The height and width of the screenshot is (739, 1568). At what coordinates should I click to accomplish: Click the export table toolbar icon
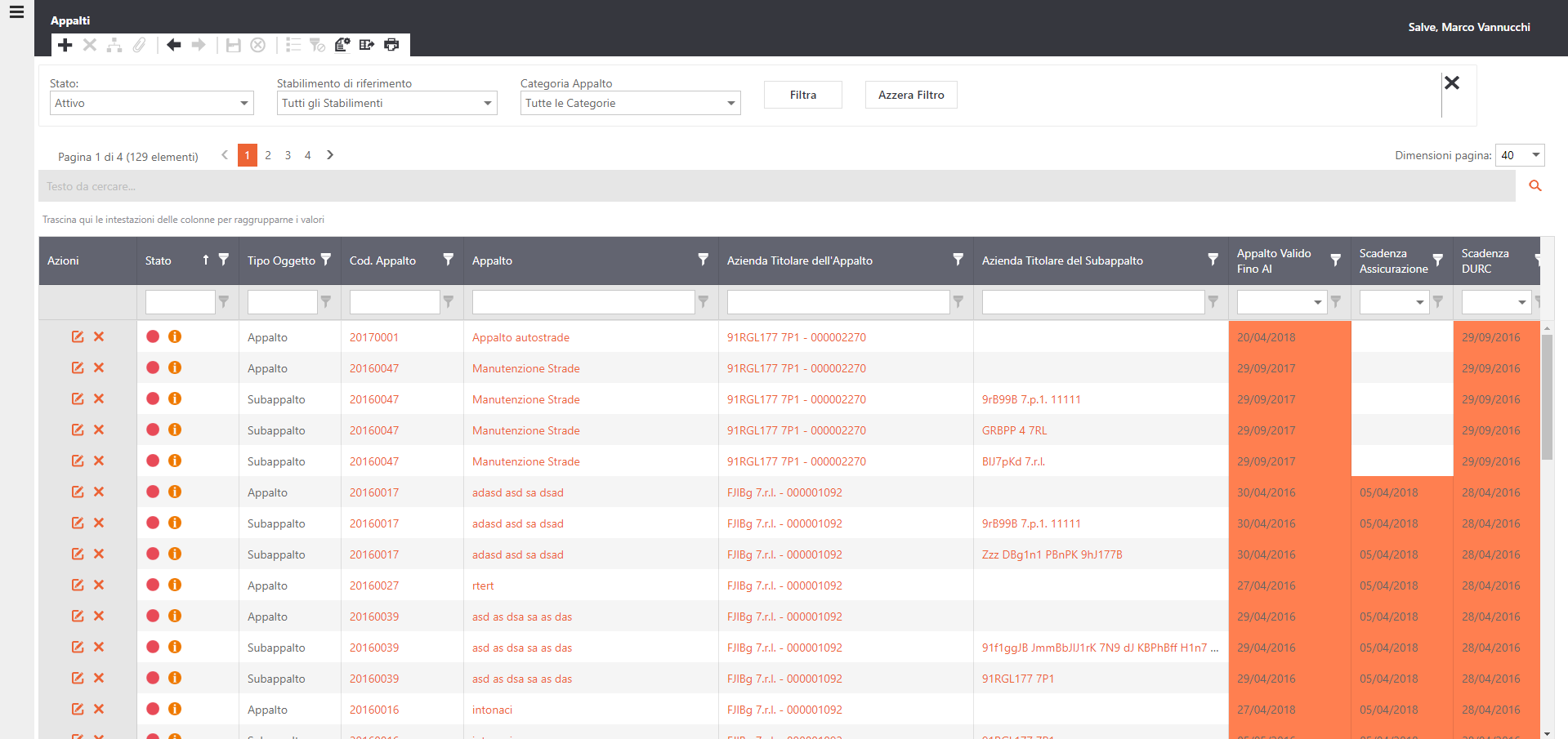tap(367, 45)
